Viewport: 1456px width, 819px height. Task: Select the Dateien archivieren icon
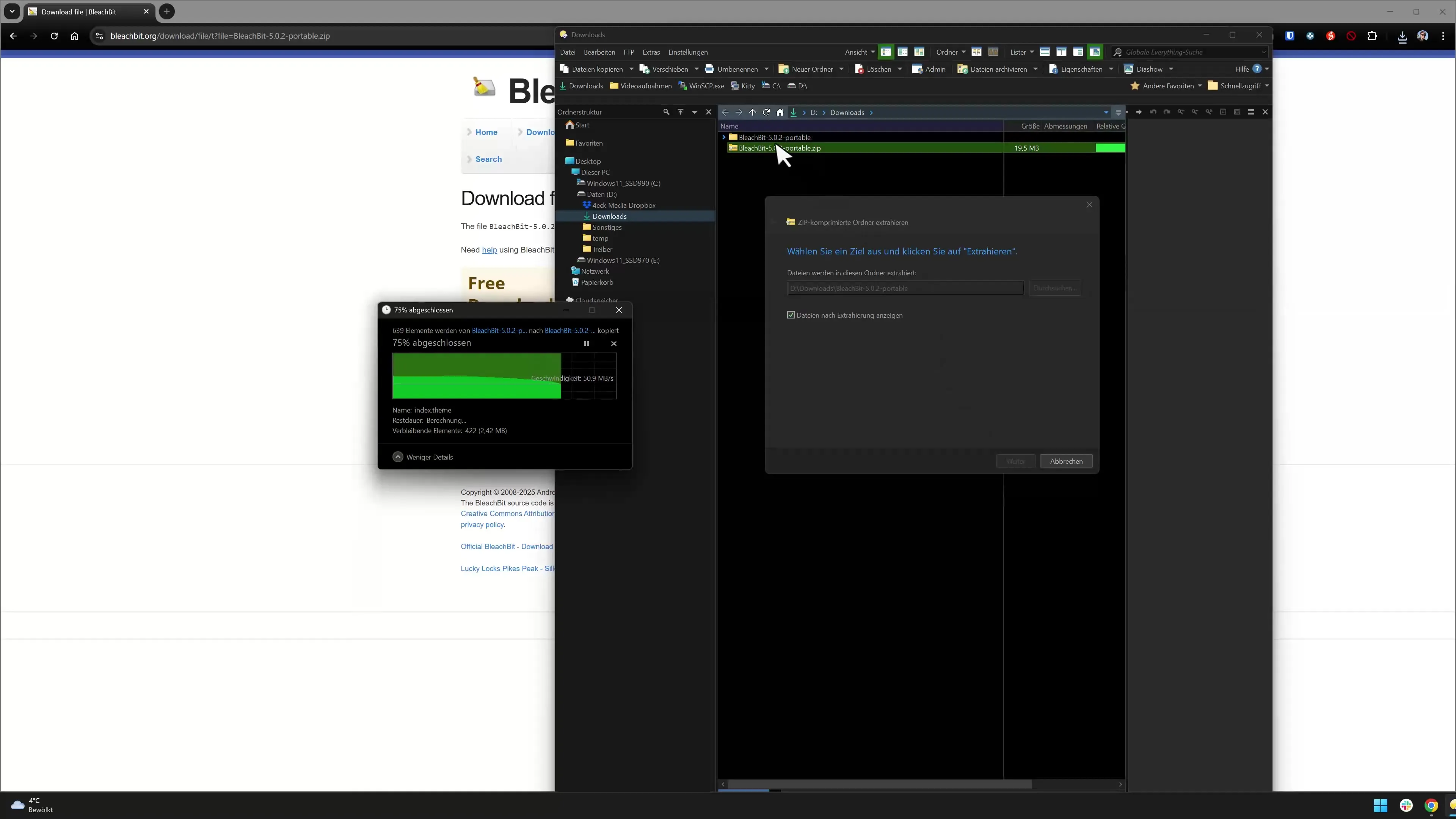pos(963,69)
